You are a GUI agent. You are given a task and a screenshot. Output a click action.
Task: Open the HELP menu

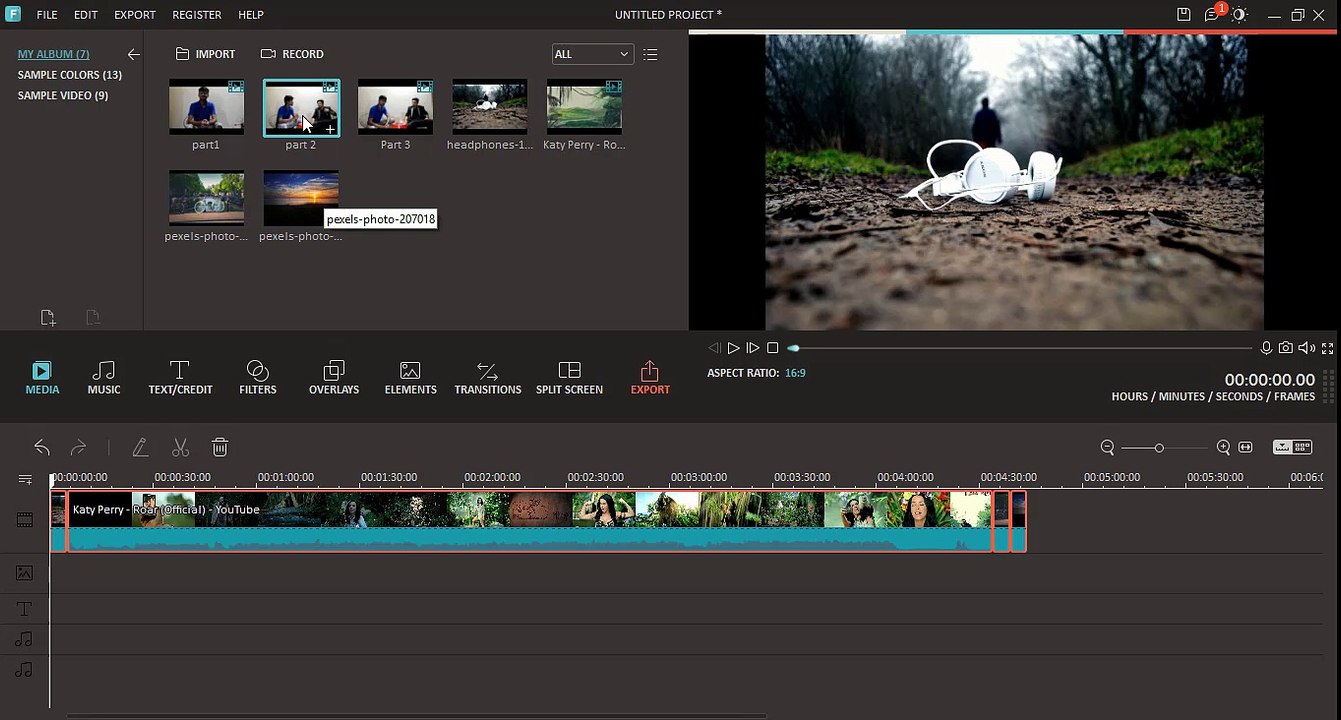click(251, 15)
